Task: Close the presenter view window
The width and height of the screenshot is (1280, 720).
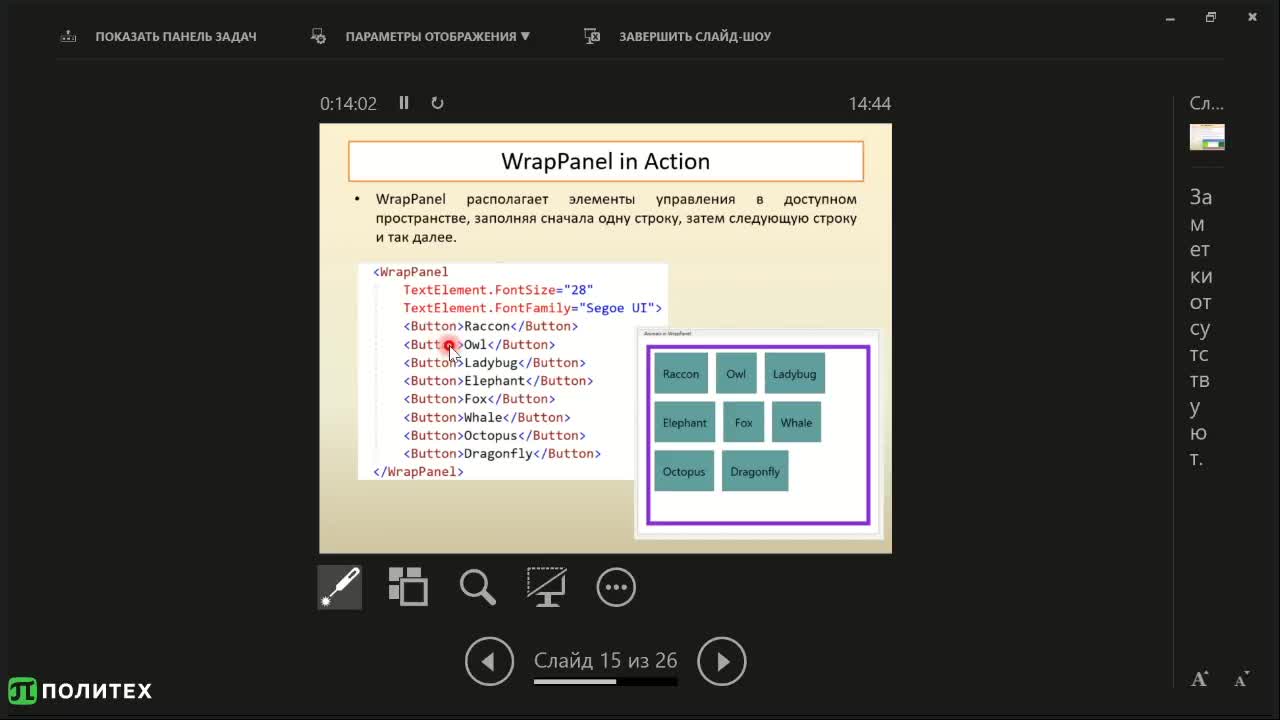Action: [1252, 18]
